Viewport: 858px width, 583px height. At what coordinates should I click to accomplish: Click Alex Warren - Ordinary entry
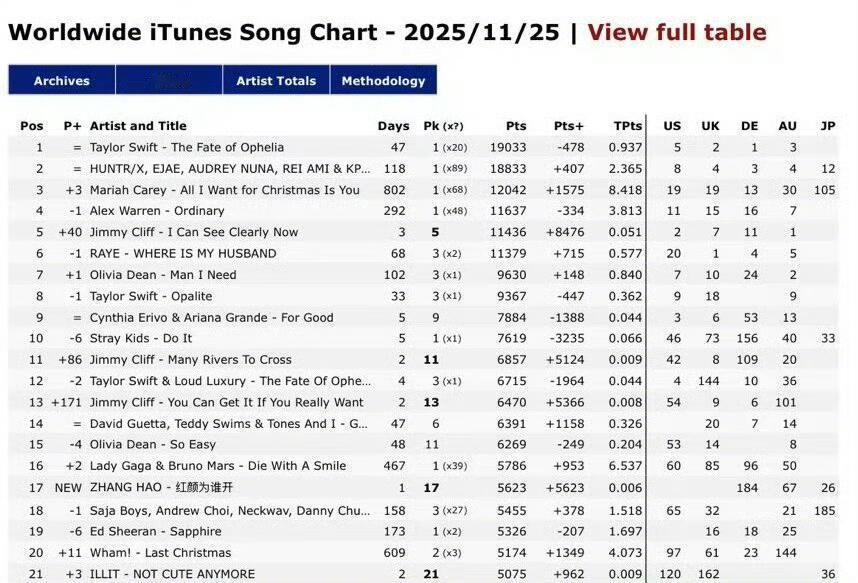(157, 211)
